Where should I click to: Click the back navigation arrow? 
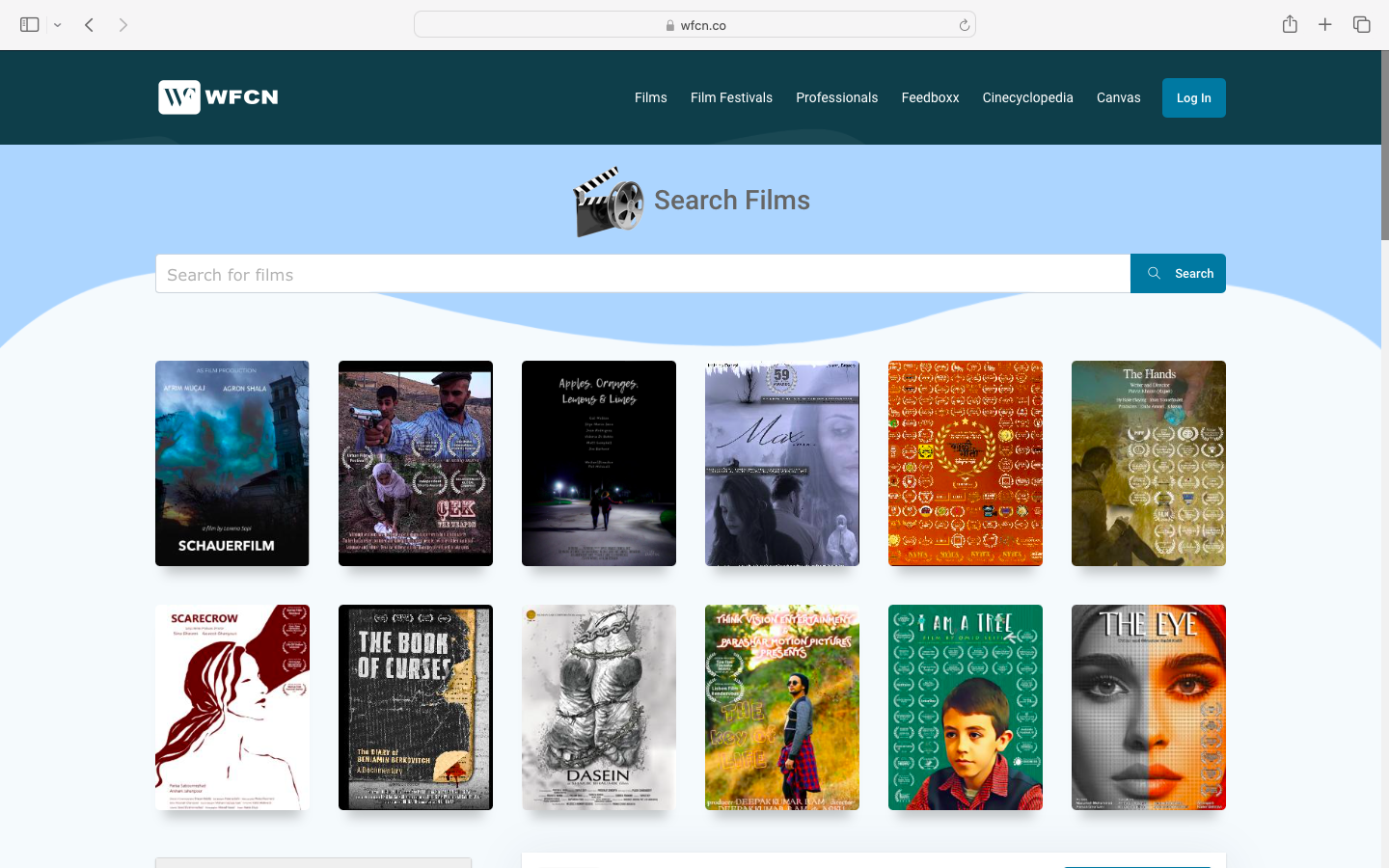89,24
